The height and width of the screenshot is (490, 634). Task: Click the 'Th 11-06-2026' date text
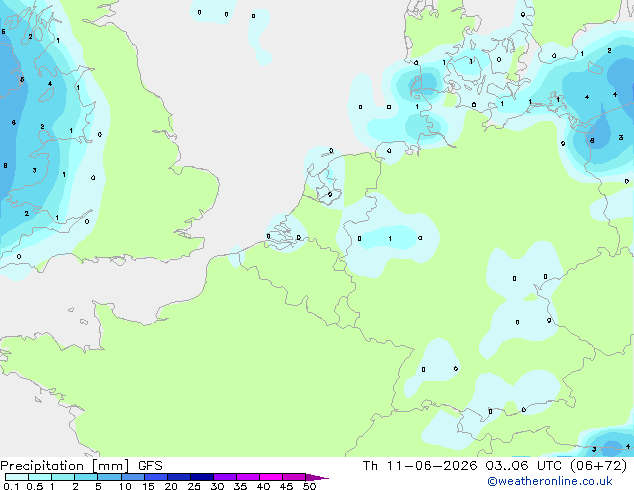[x=420, y=466]
